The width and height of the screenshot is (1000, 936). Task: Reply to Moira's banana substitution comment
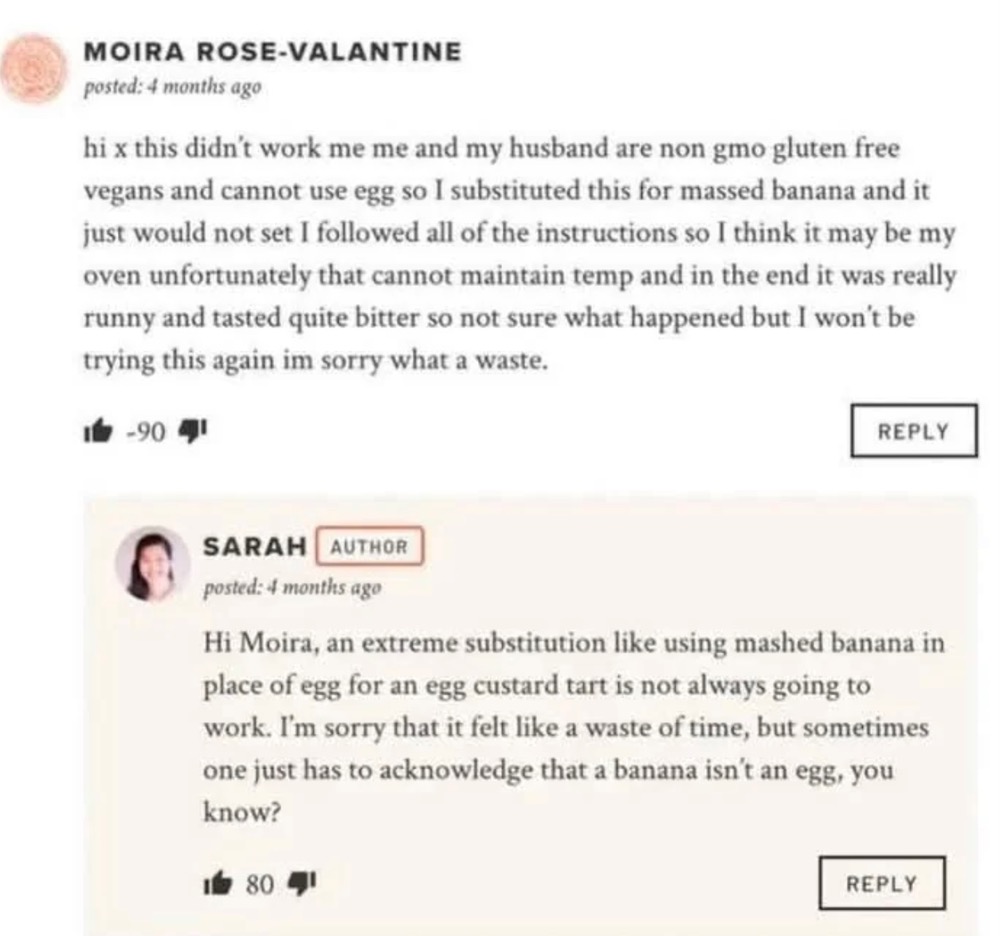pyautogui.click(x=912, y=431)
